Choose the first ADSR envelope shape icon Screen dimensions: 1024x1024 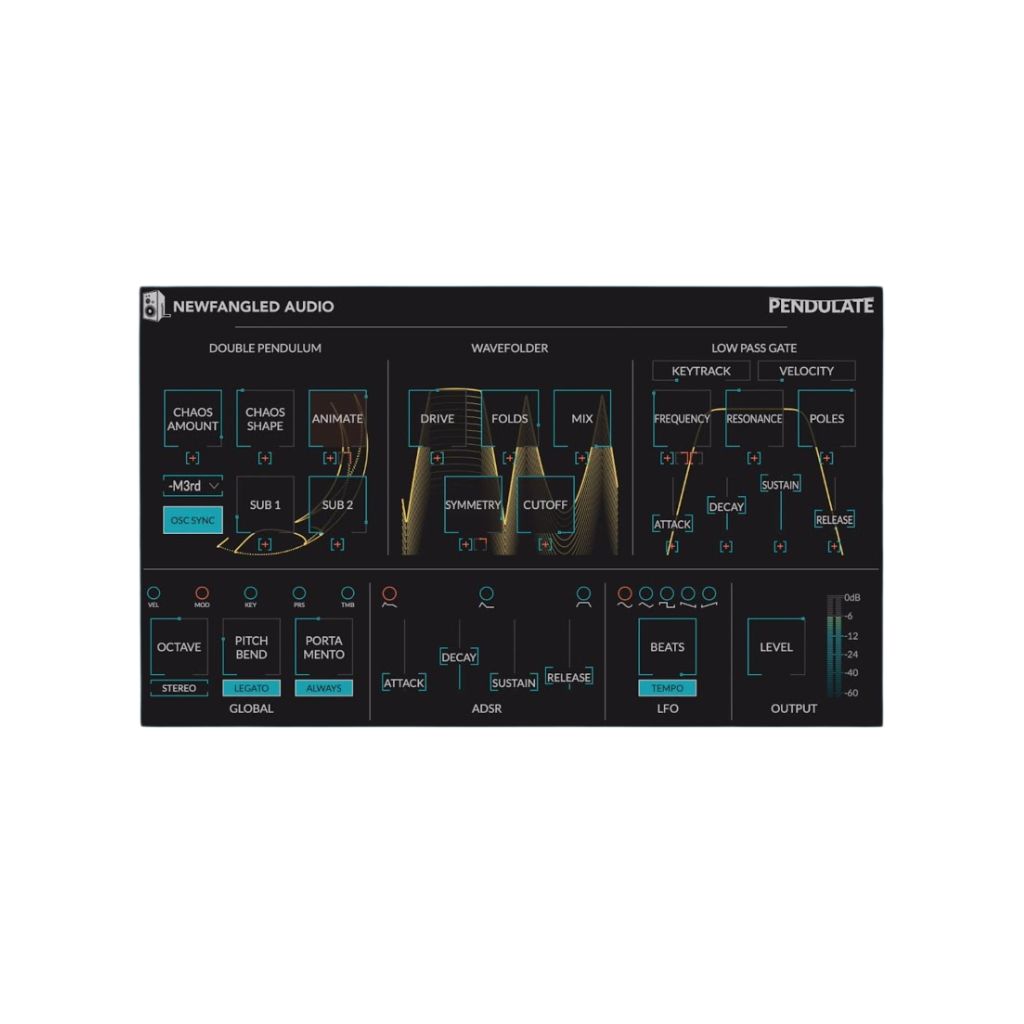point(389,596)
